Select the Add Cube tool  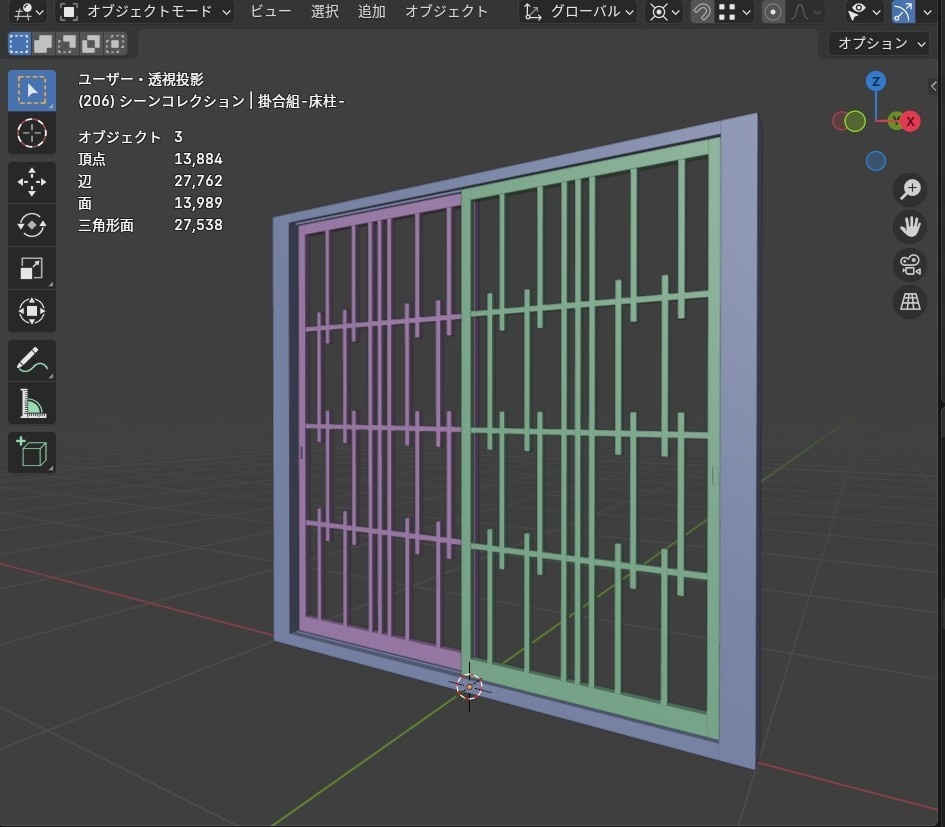click(32, 452)
